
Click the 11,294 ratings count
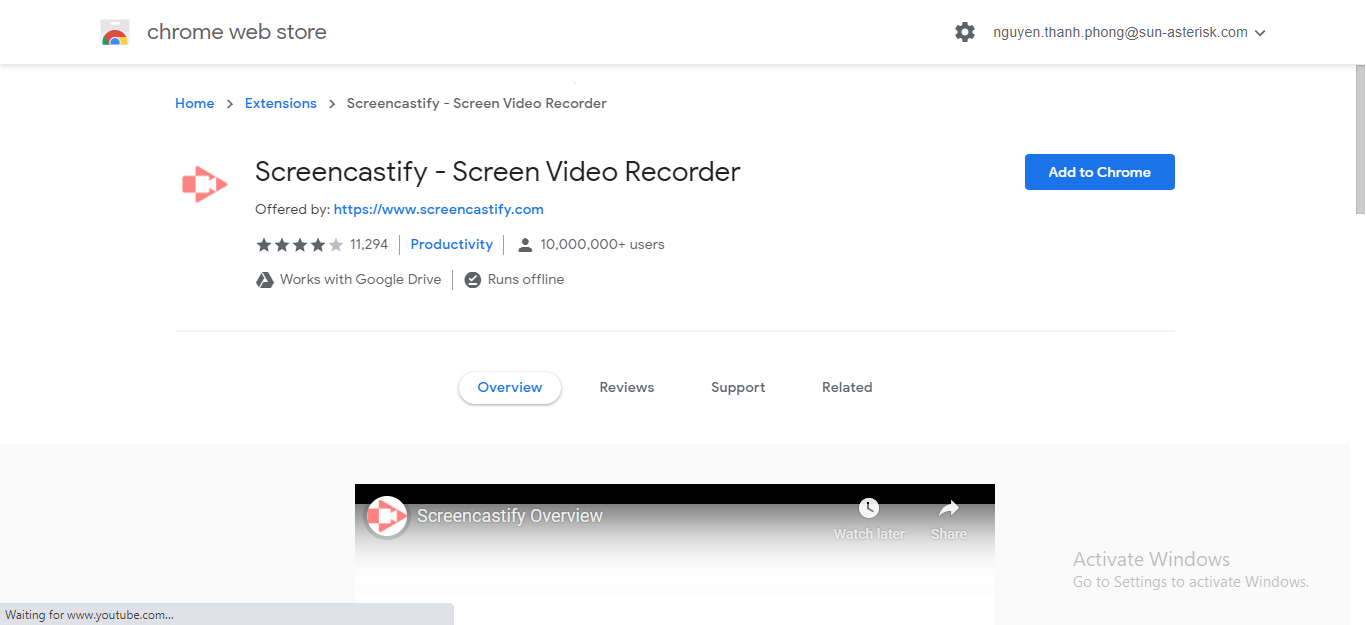click(369, 244)
